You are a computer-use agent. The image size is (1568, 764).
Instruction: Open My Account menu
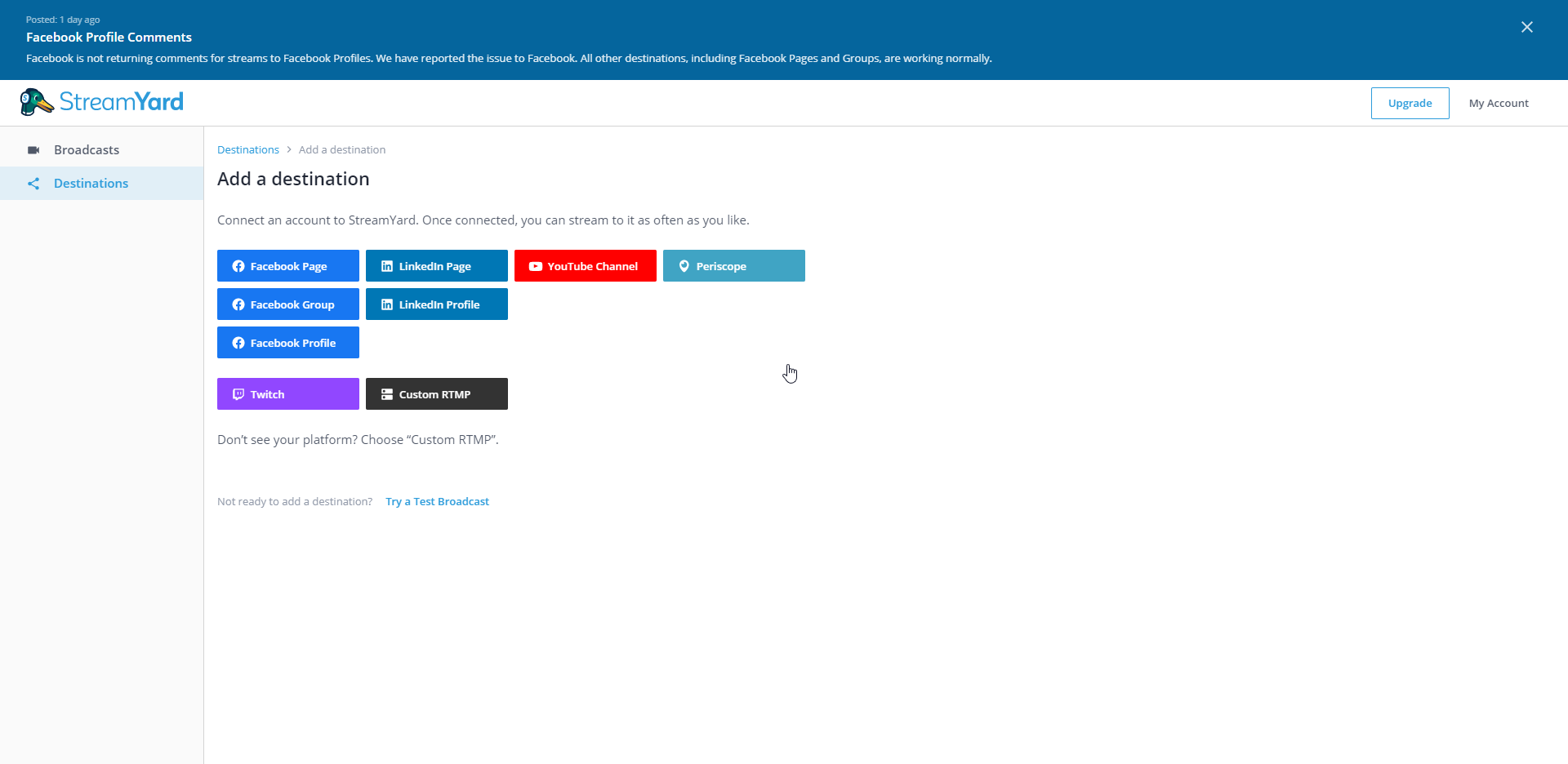pyautogui.click(x=1499, y=103)
